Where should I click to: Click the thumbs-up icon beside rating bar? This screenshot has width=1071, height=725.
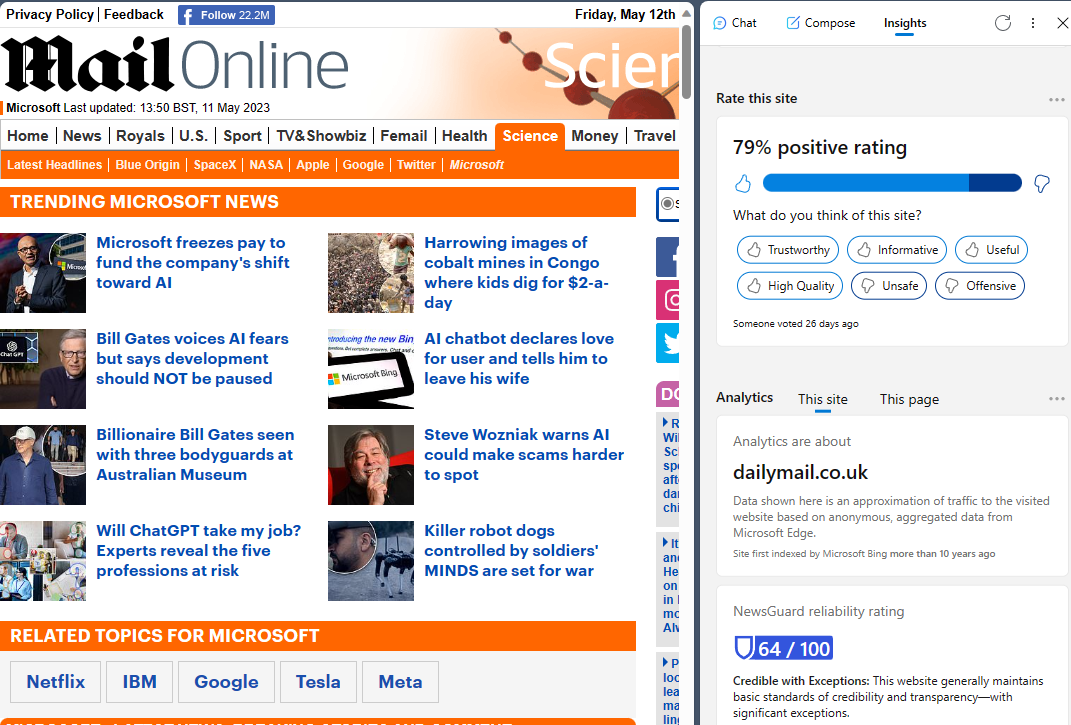tap(743, 183)
